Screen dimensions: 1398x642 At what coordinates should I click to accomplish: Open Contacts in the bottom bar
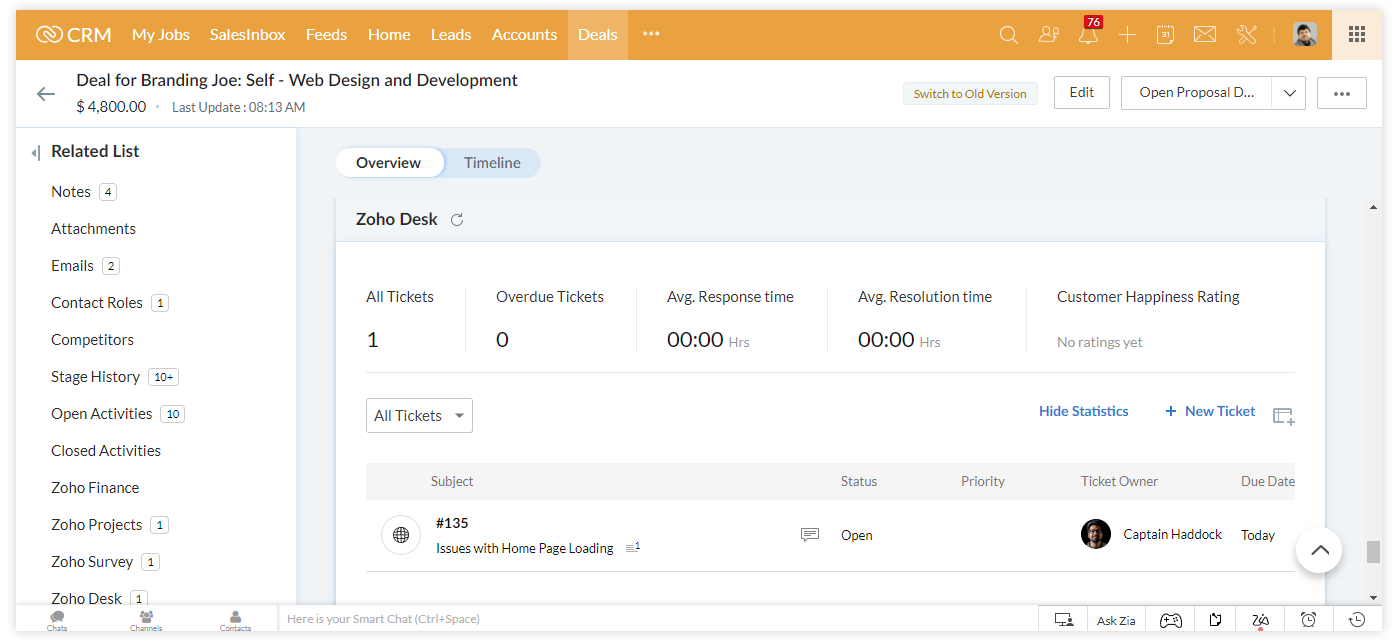(235, 620)
